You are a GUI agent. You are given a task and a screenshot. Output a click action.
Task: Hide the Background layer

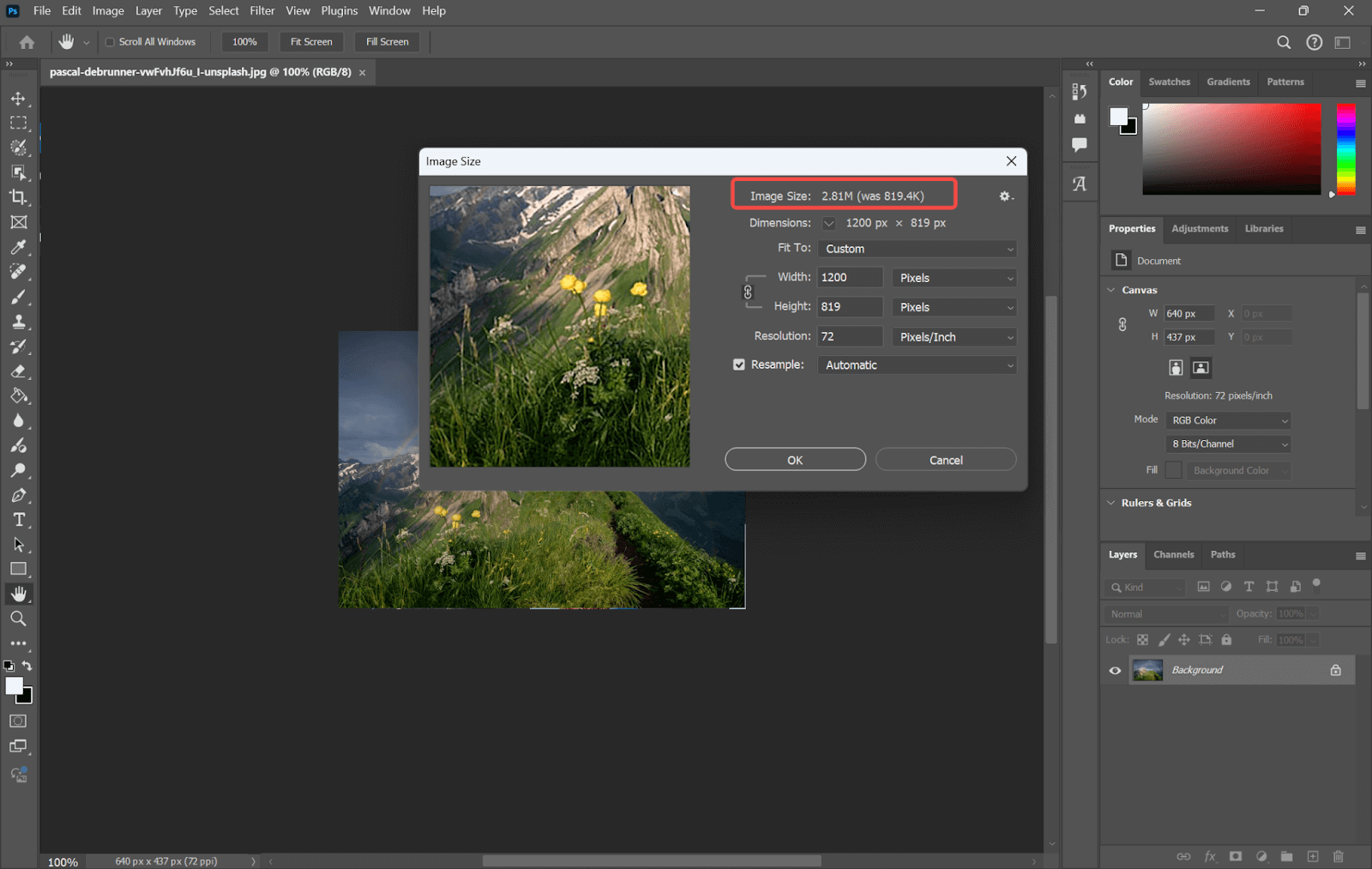click(1114, 670)
